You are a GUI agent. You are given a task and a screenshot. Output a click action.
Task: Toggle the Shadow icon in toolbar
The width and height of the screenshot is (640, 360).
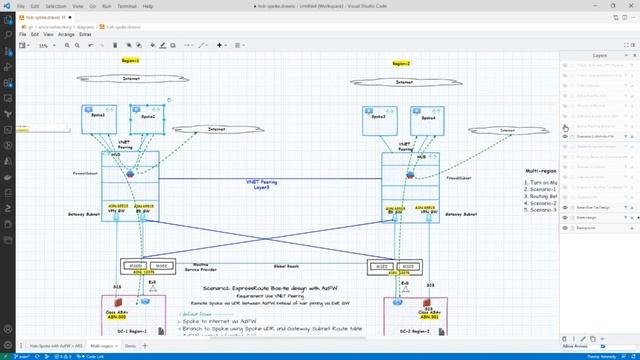coord(173,45)
